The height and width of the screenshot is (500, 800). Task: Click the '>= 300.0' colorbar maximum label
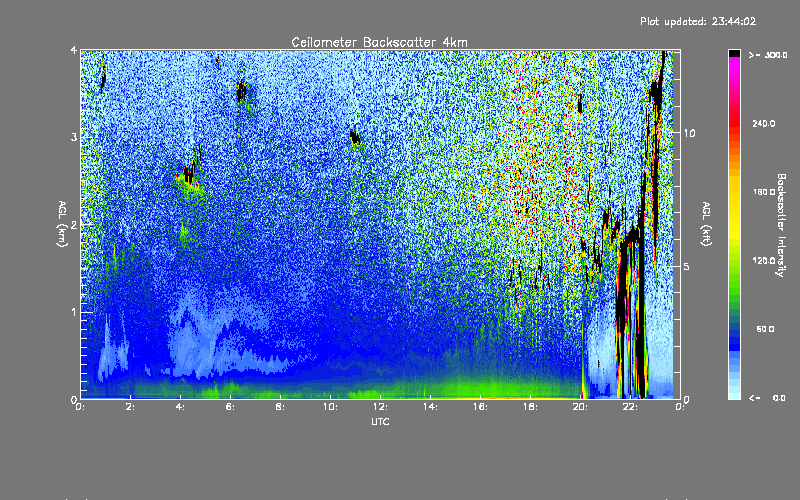click(x=767, y=55)
